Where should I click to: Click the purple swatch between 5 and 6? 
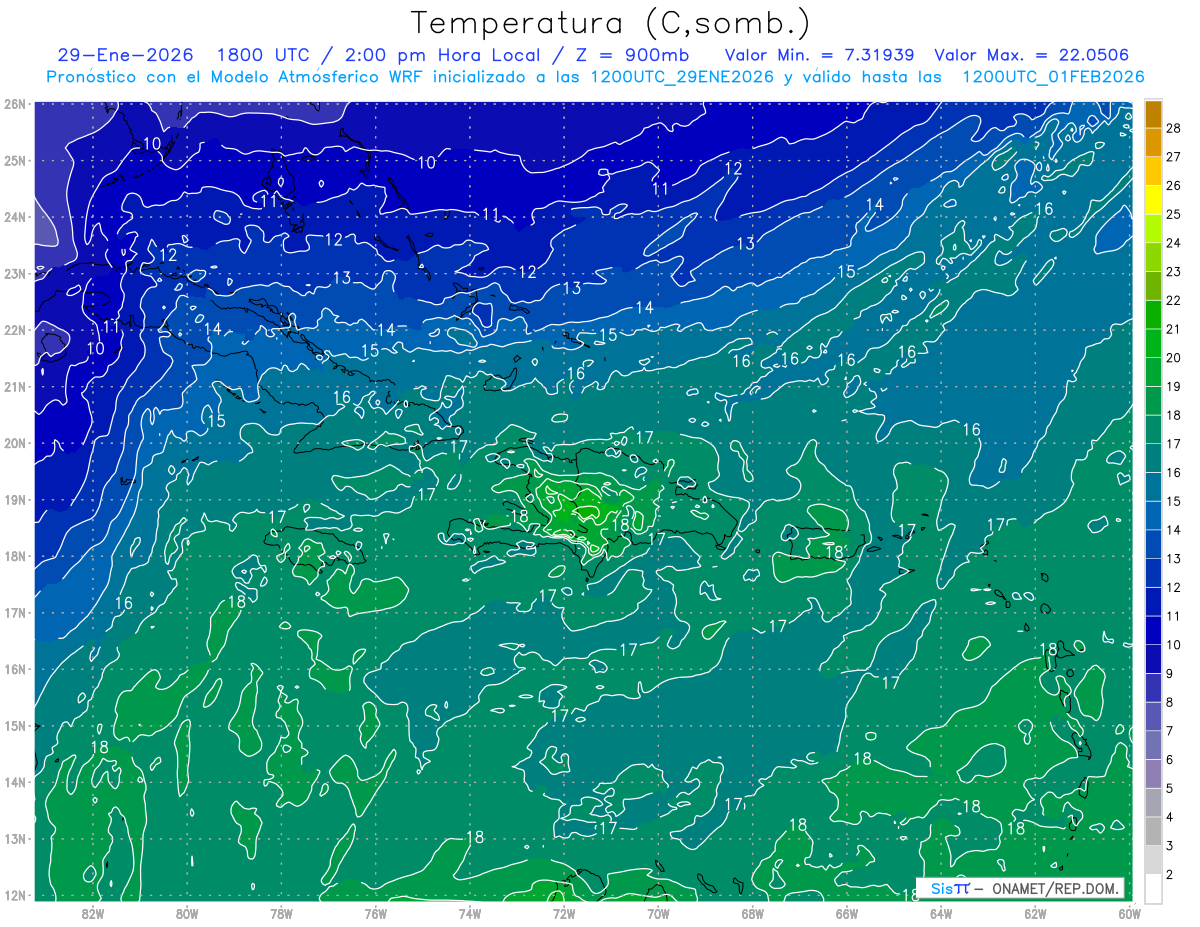tap(1153, 774)
